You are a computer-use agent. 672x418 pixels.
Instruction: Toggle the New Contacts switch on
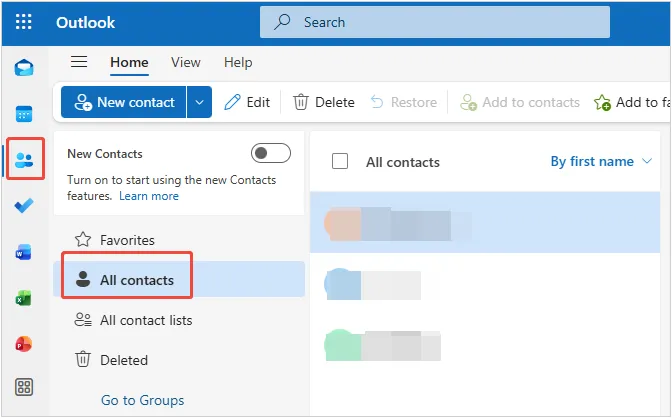click(x=270, y=153)
